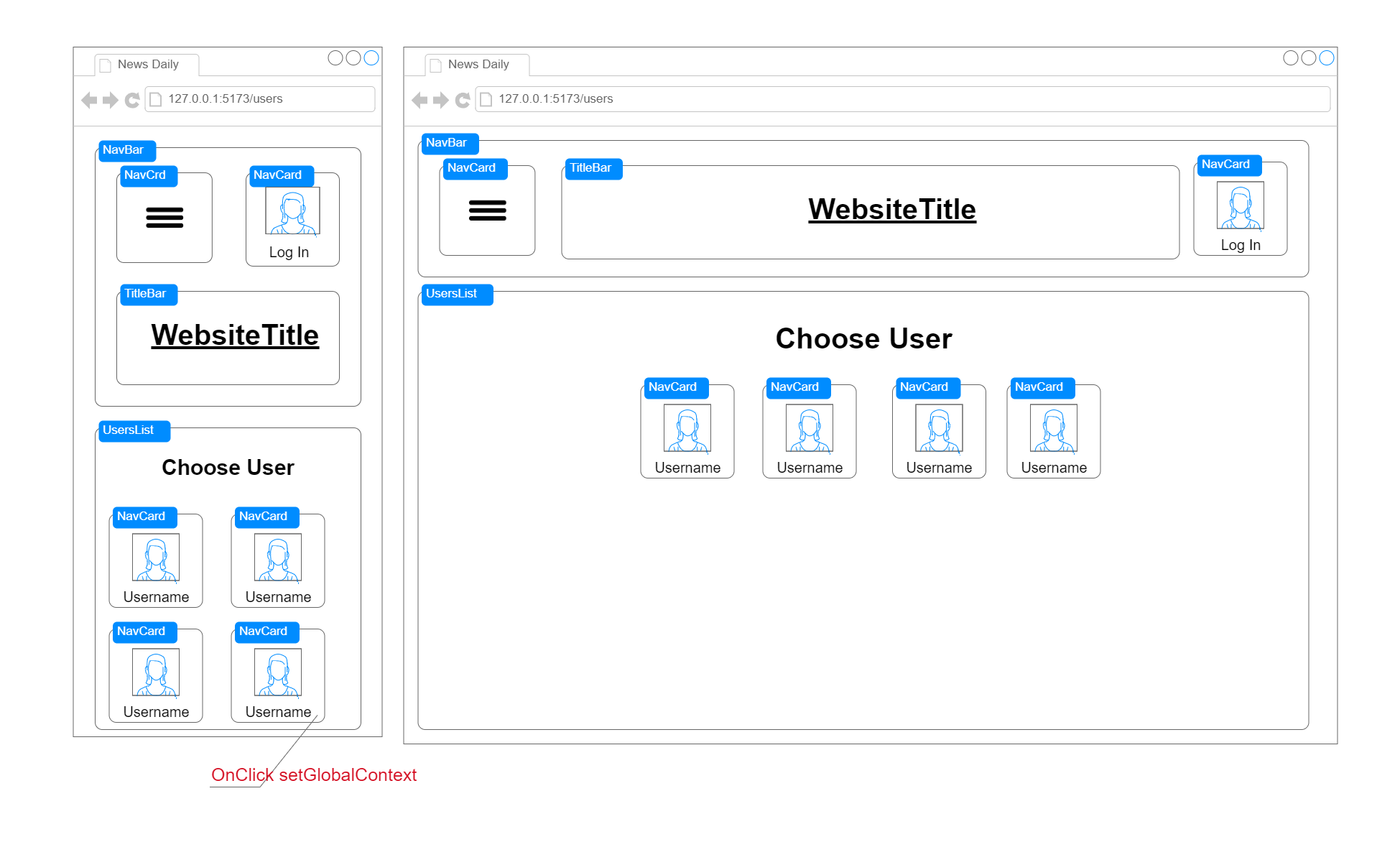Click first Username label in wide window
Image resolution: width=1400 pixels, height=842 pixels.
(687, 468)
